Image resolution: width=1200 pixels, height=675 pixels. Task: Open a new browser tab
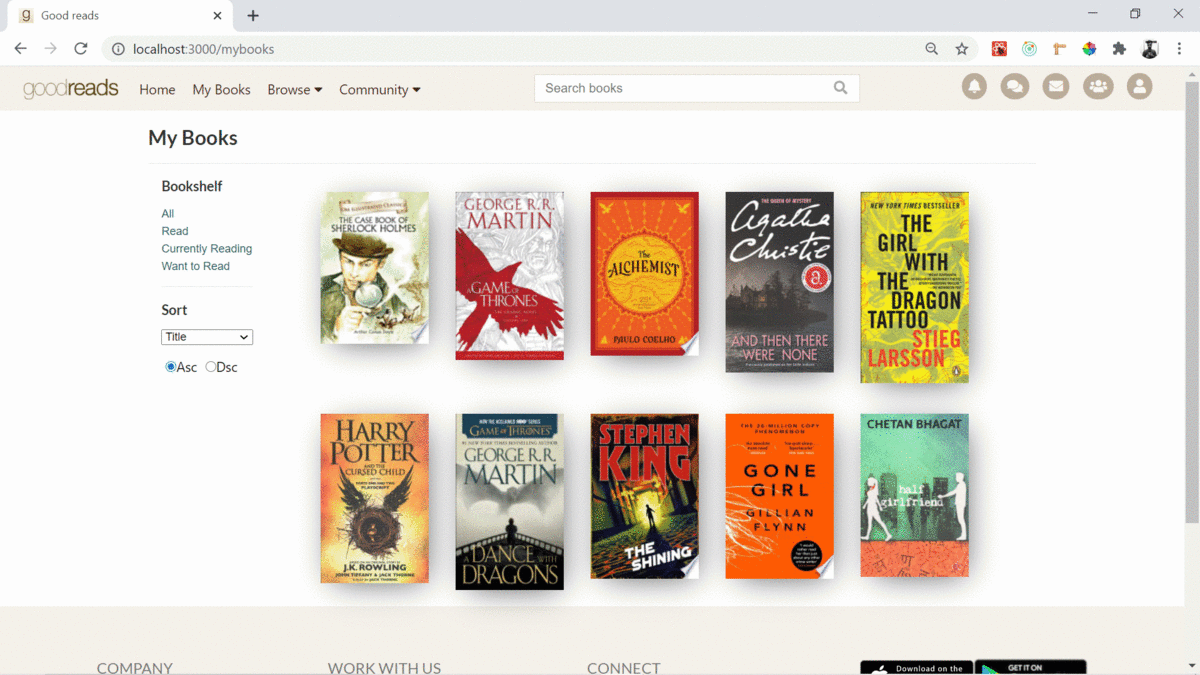253,16
